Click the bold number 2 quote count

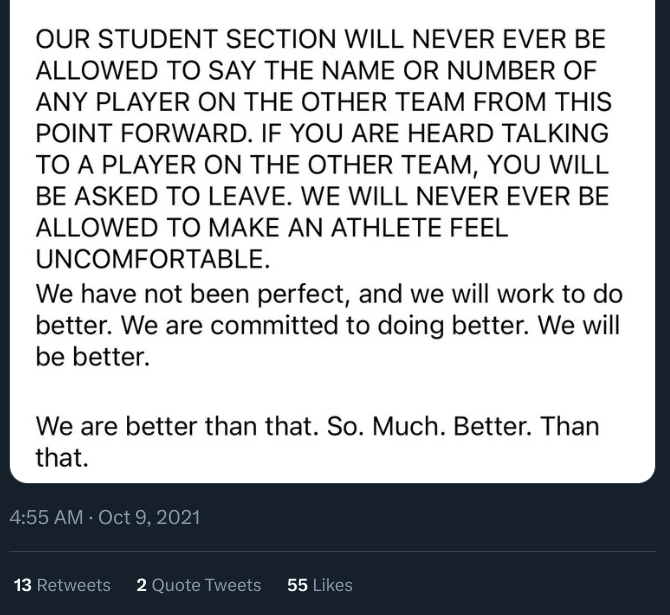[142, 585]
